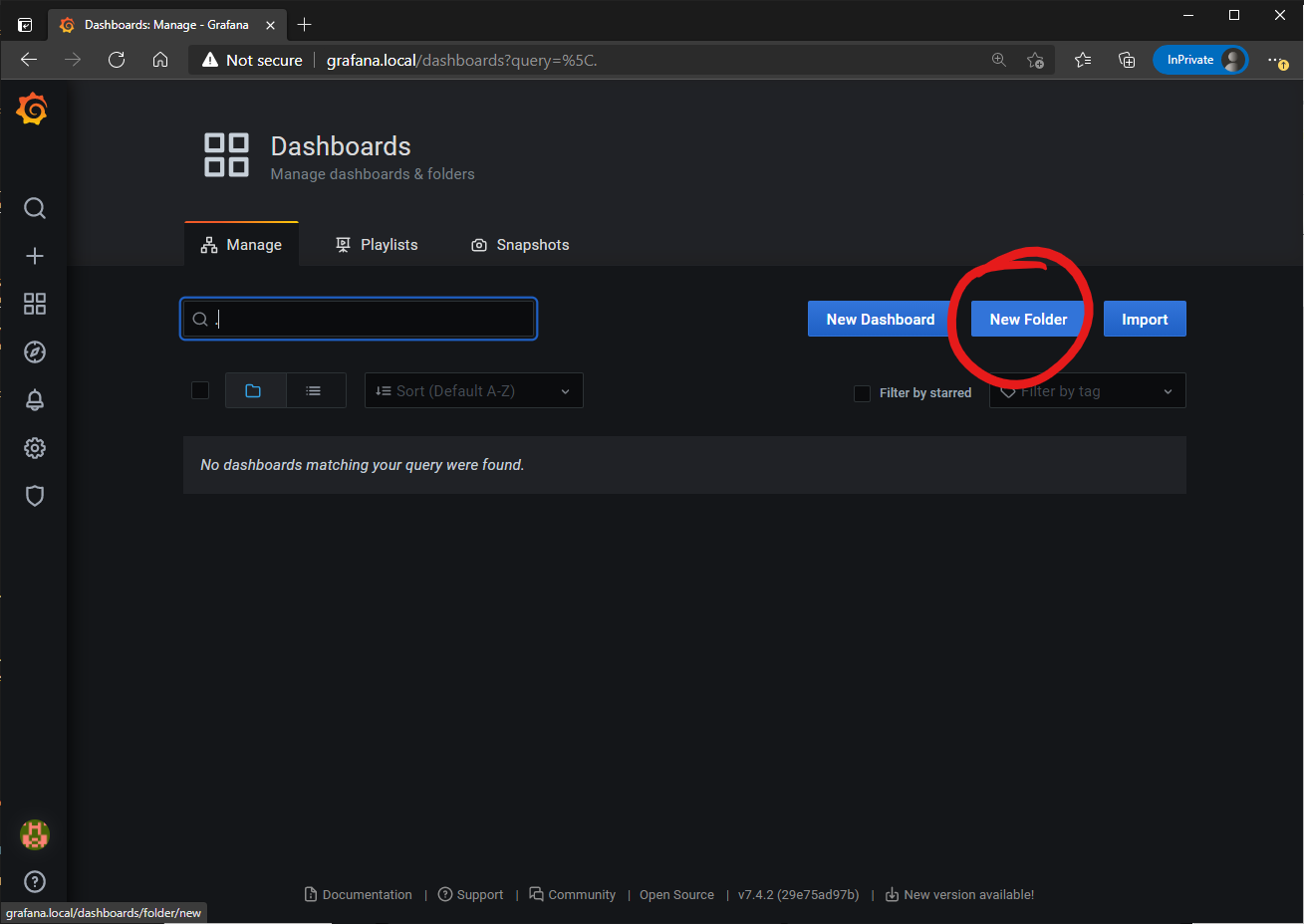This screenshot has width=1304, height=924.
Task: Click the address bar URL
Action: (x=461, y=60)
